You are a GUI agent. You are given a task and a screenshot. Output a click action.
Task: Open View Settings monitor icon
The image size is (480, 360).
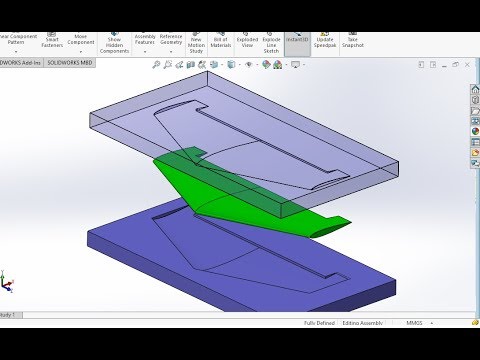coord(295,65)
